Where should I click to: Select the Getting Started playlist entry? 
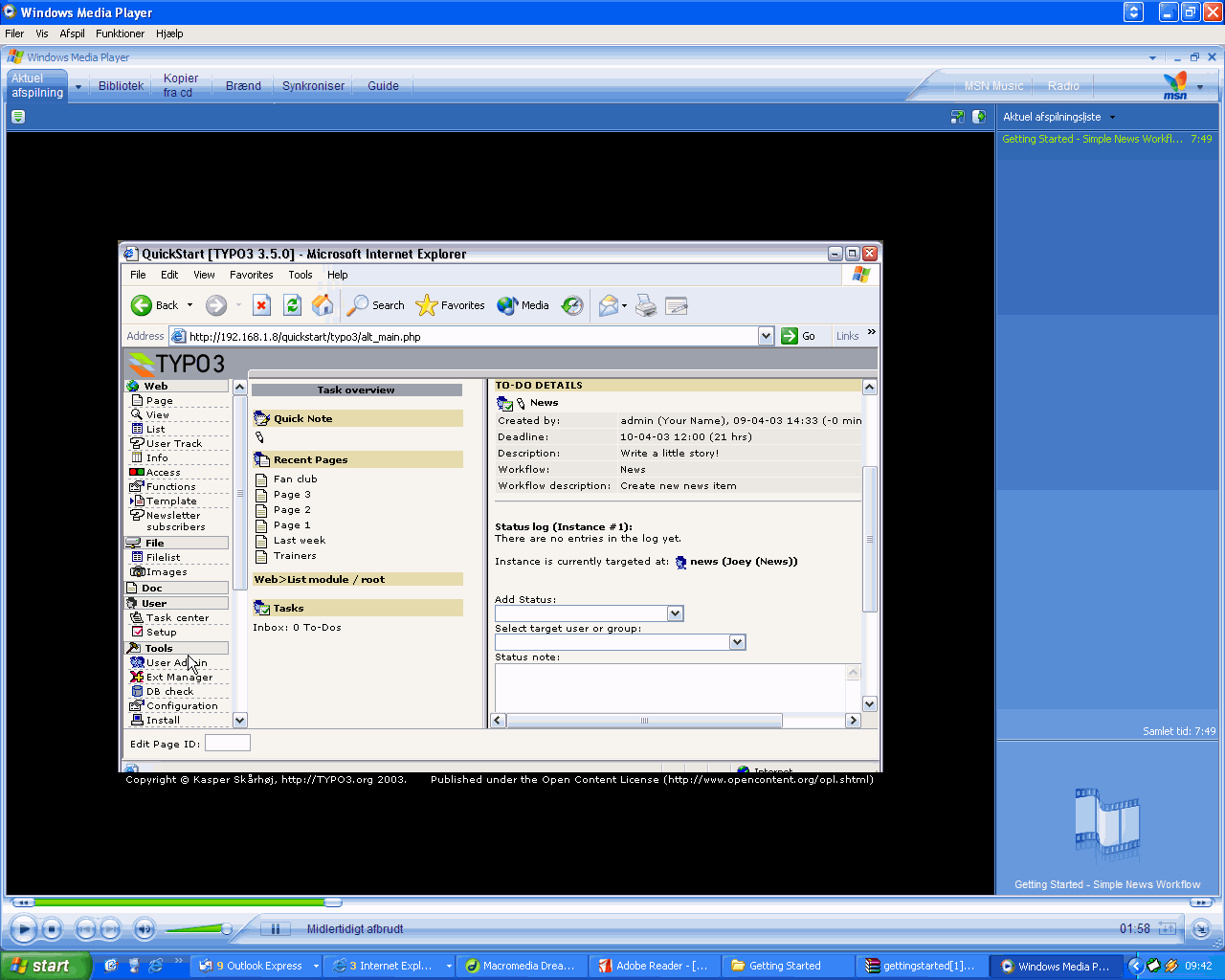[1106, 139]
